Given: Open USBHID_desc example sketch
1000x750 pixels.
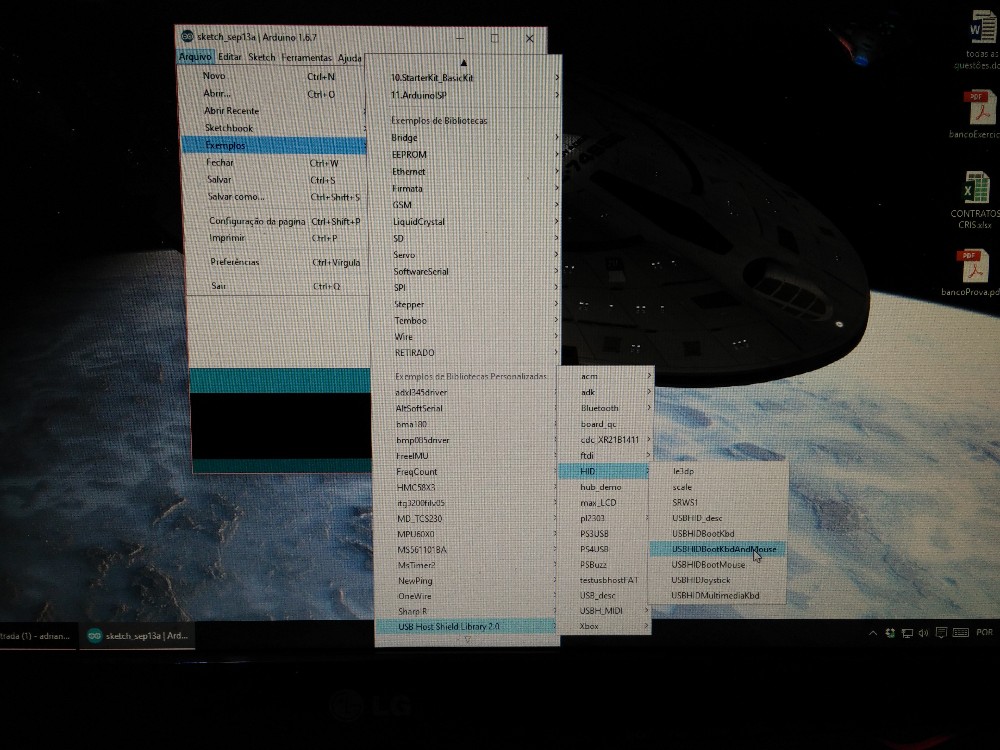Looking at the screenshot, I should pos(719,518).
